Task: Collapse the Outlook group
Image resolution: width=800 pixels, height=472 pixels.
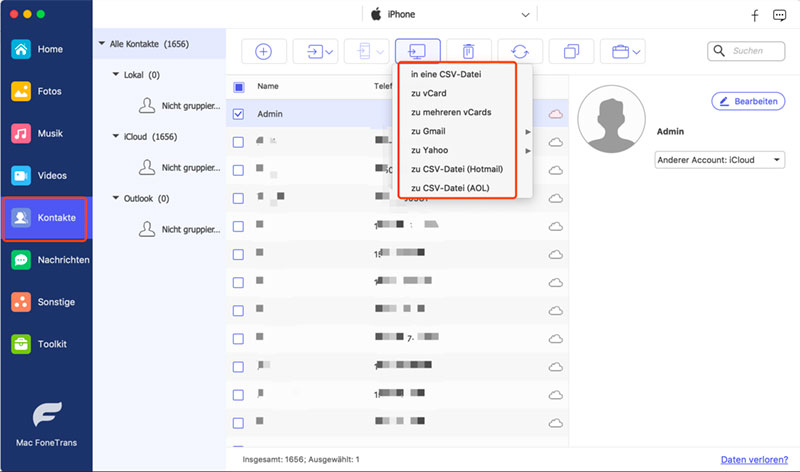Action: [115, 198]
